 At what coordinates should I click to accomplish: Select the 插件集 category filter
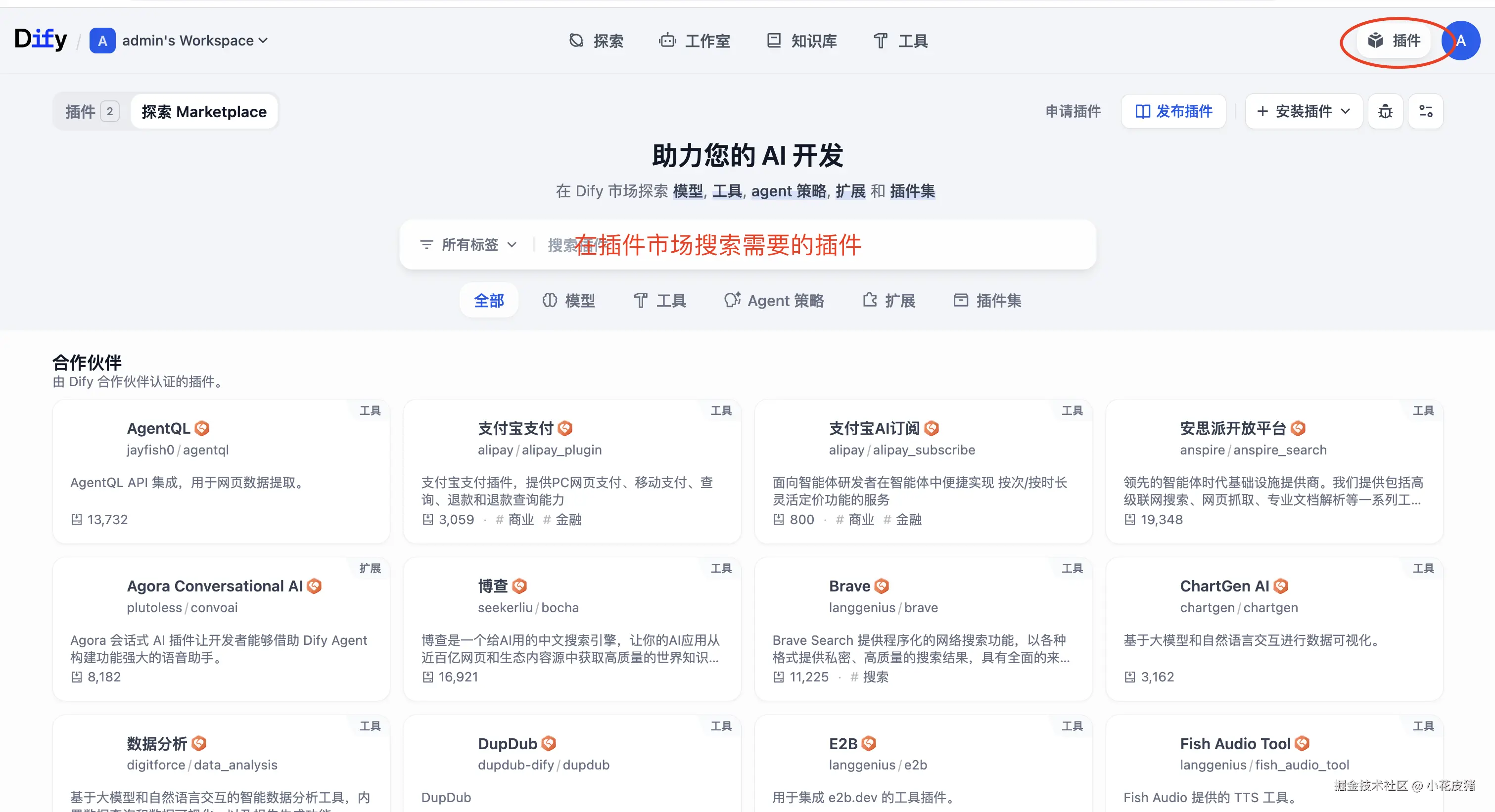tap(987, 301)
